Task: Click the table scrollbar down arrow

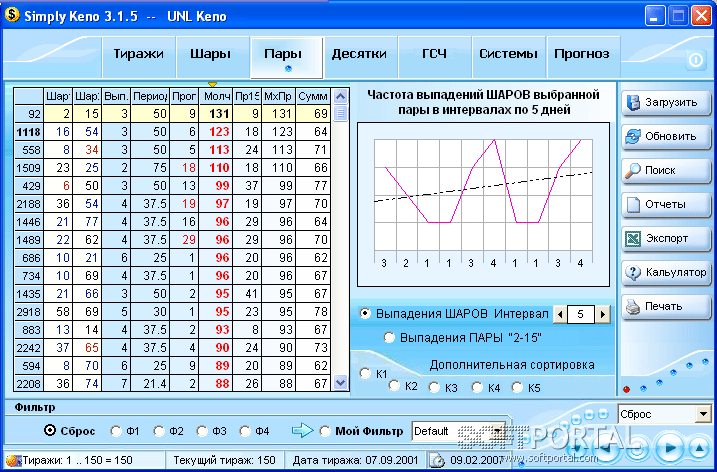Action: tap(340, 382)
